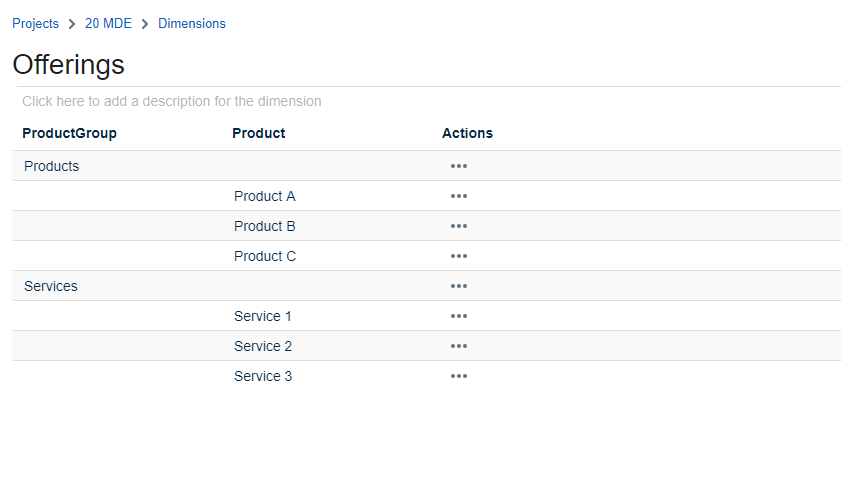Click the ellipsis for Service 1

point(459,316)
